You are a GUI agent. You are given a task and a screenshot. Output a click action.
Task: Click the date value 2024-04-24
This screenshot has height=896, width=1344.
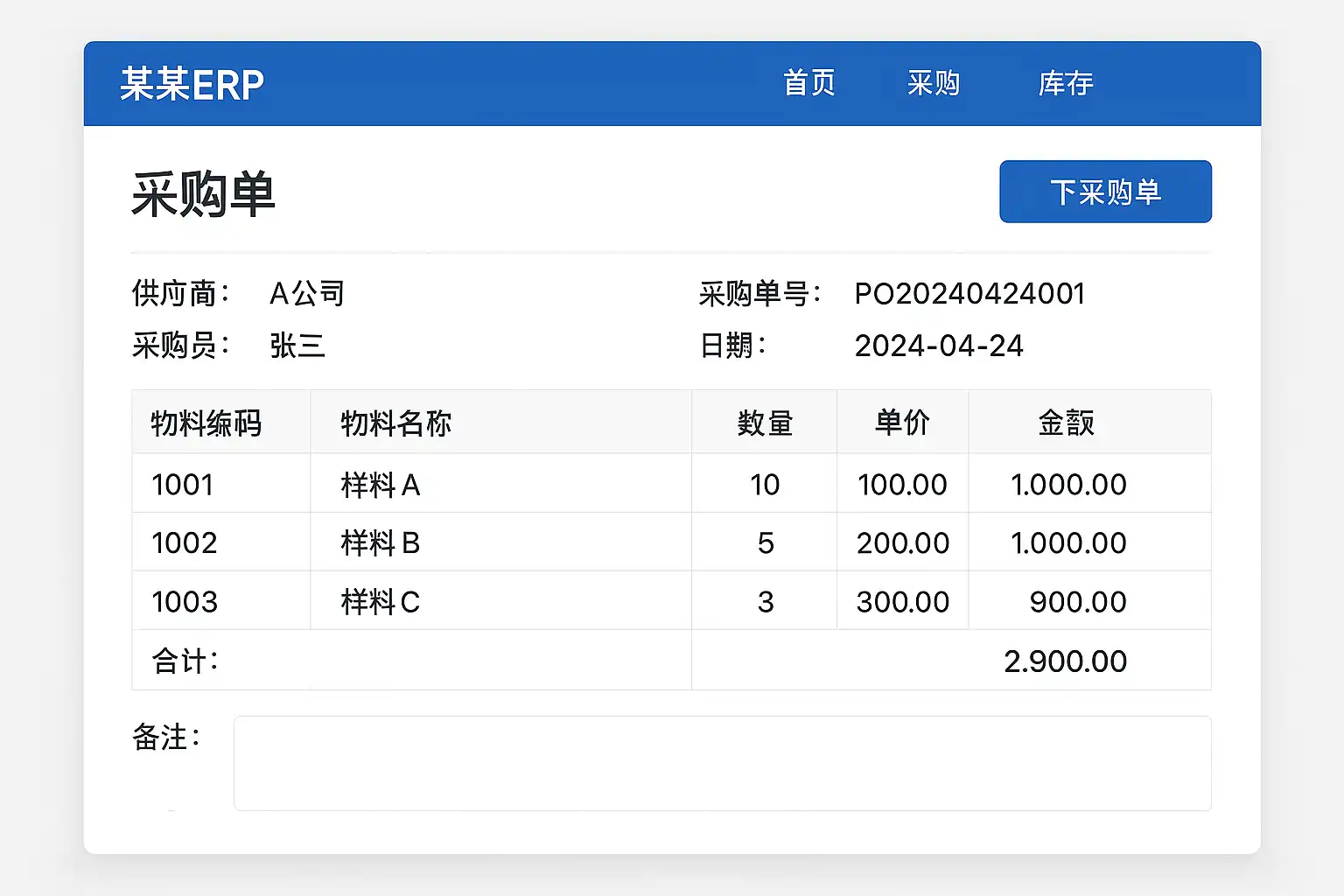938,346
